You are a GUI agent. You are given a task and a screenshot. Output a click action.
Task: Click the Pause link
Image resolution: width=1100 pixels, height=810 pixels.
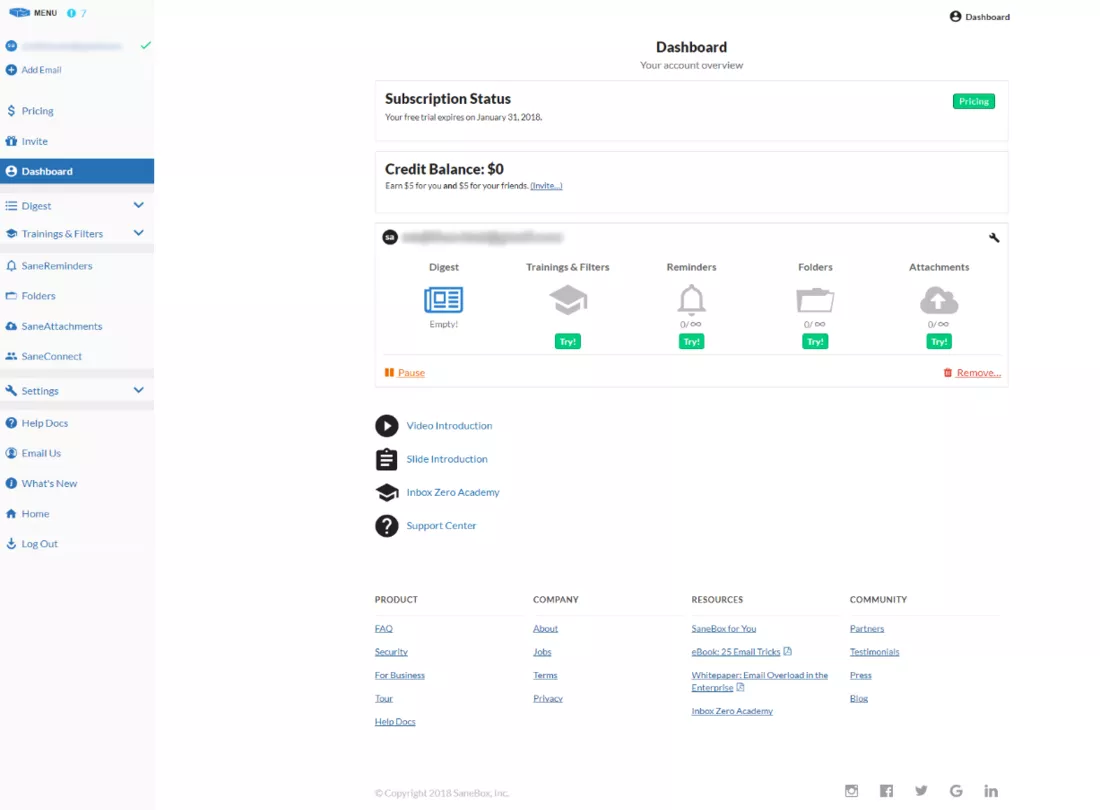pos(411,372)
